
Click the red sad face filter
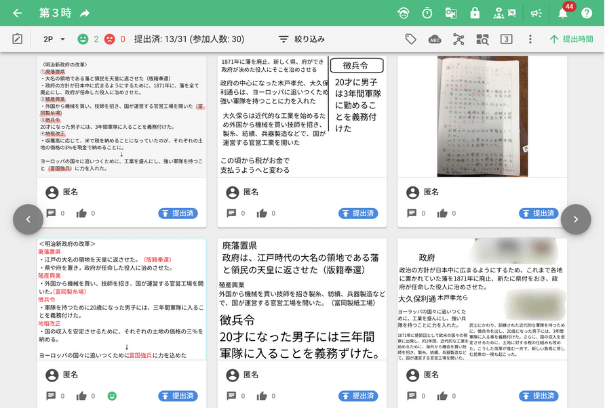[x=110, y=39]
